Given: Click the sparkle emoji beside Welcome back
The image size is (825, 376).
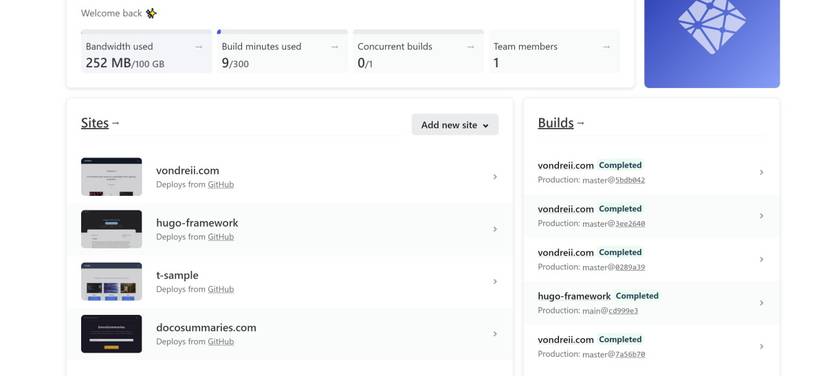Looking at the screenshot, I should 151,13.
